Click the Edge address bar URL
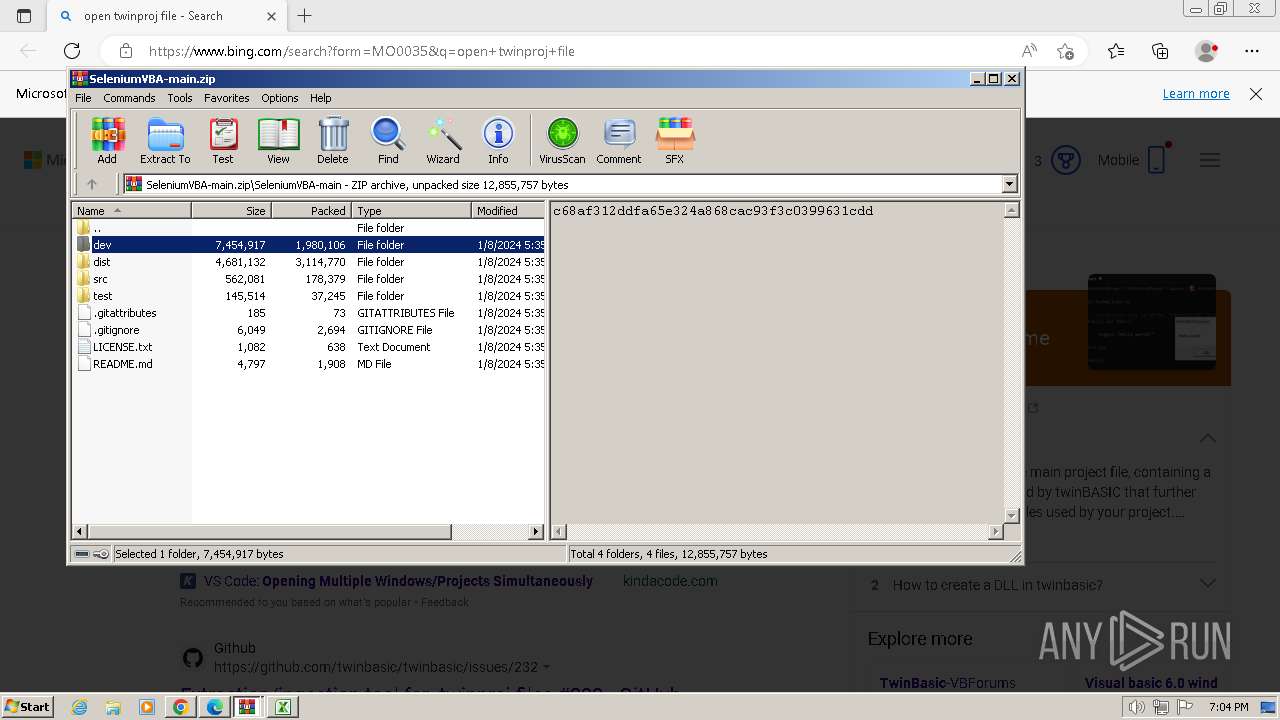The image size is (1280, 720). 362,51
